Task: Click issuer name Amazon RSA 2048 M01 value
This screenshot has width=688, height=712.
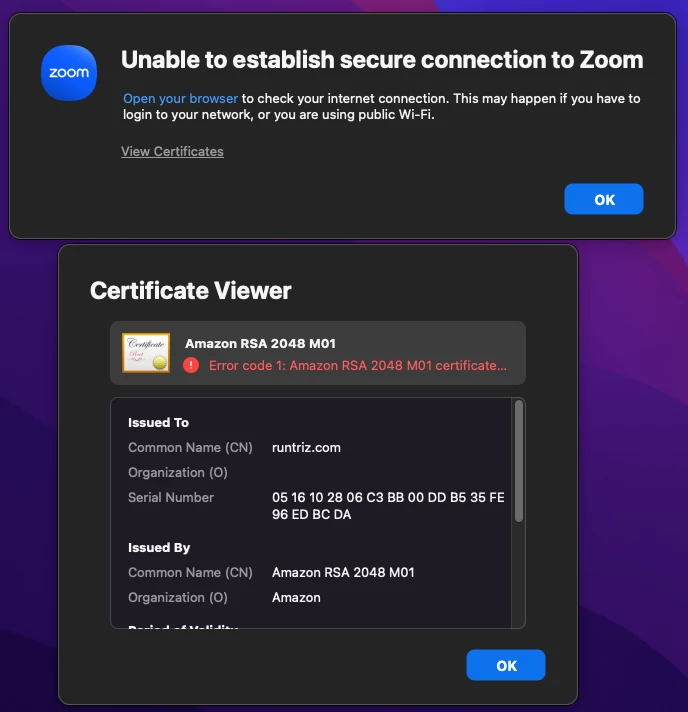Action: (x=343, y=573)
